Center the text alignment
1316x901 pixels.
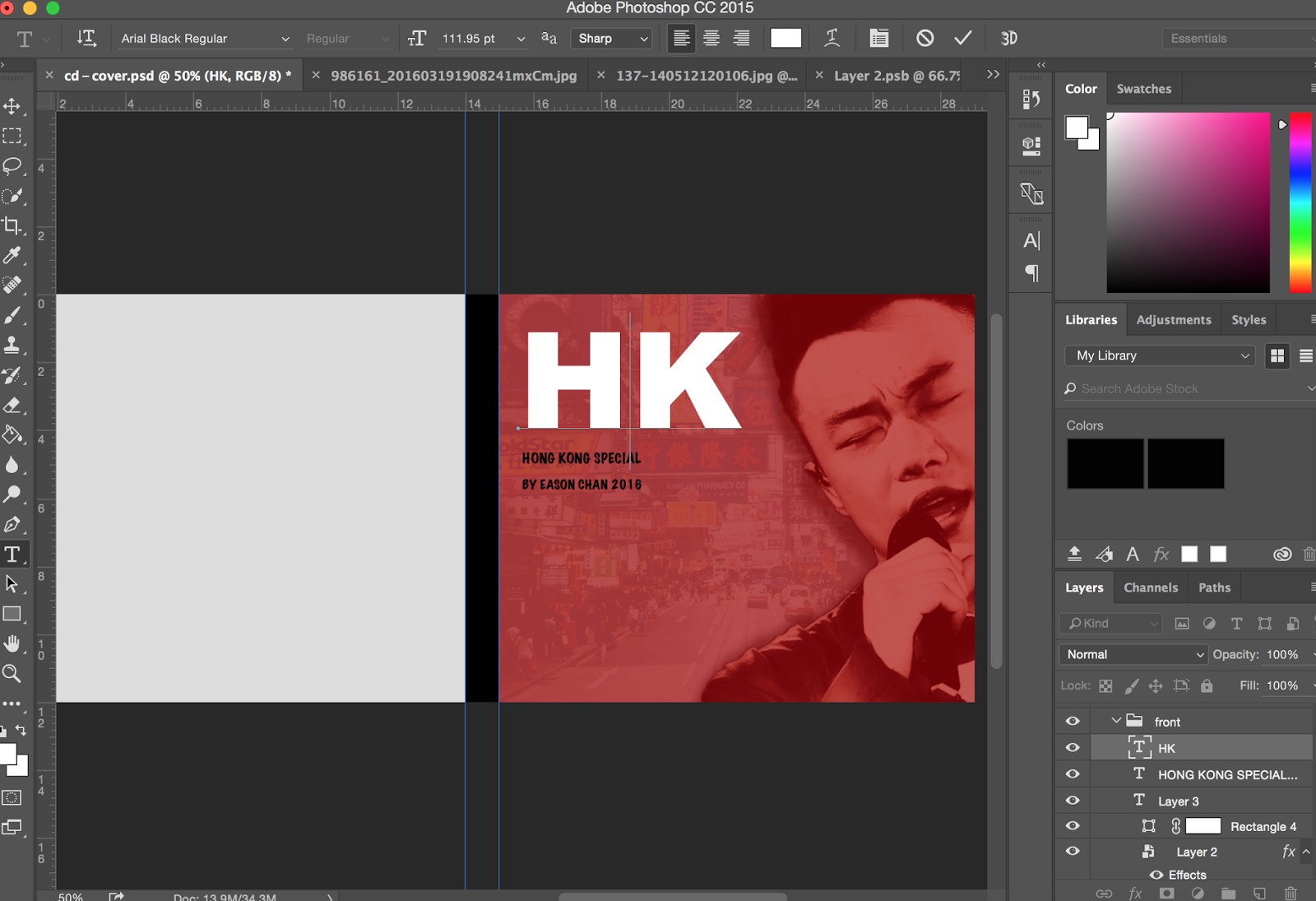coord(711,38)
